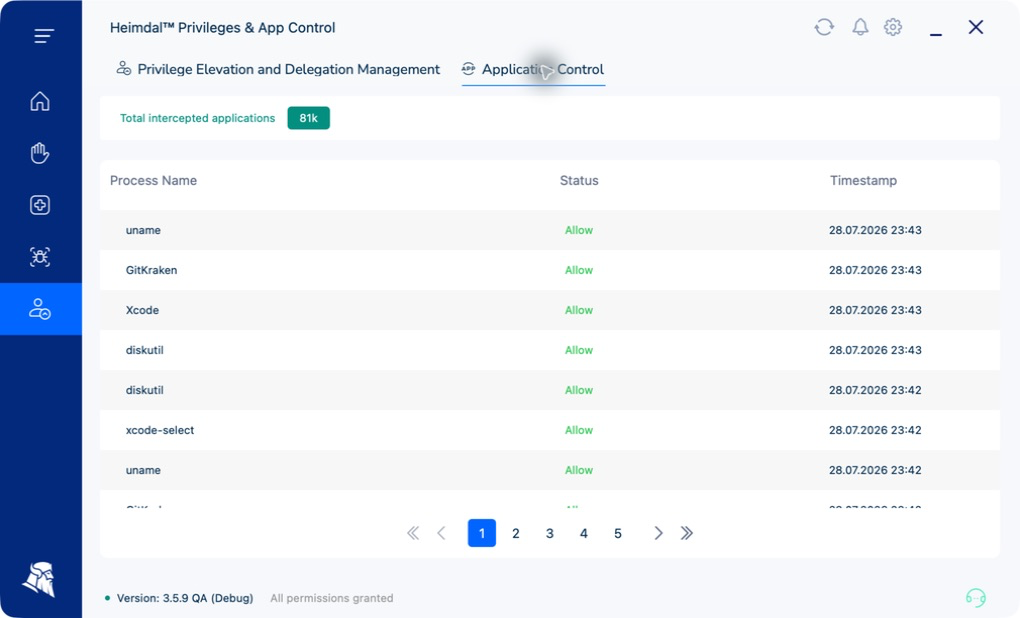This screenshot has height=618, width=1020.
Task: Sort by Process Name column header
Action: [154, 180]
